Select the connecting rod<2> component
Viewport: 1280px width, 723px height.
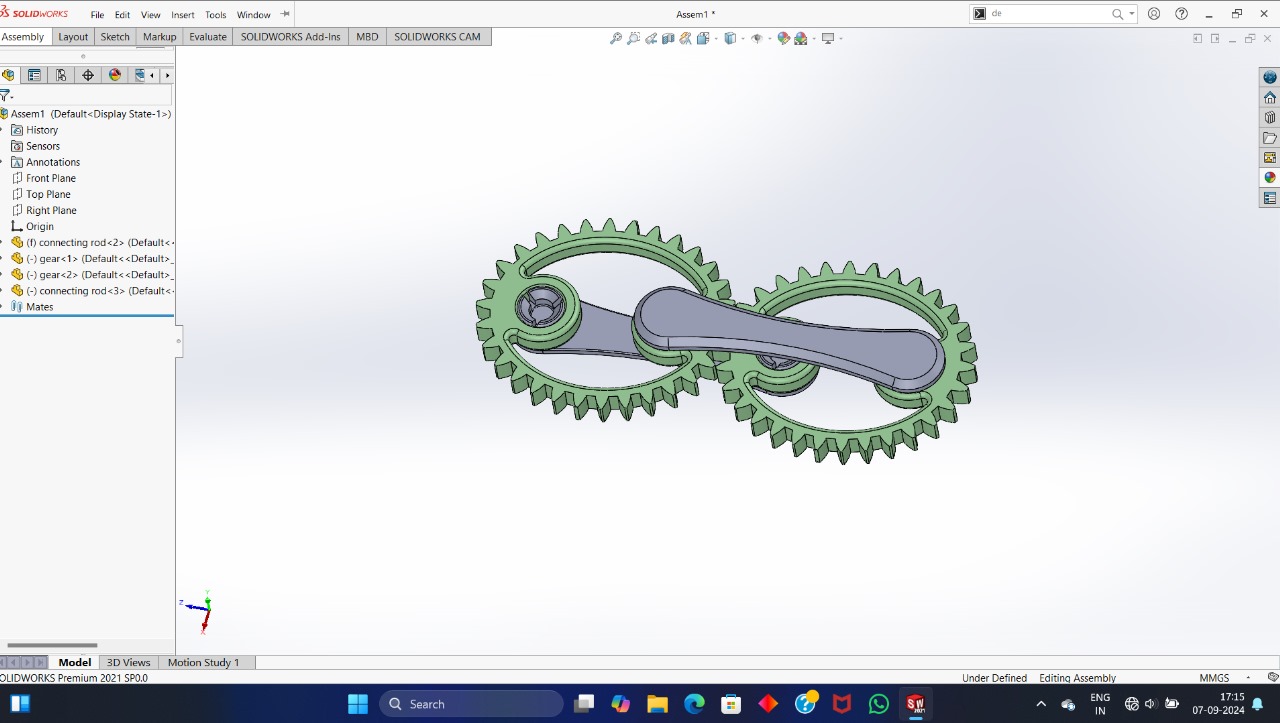(92, 242)
